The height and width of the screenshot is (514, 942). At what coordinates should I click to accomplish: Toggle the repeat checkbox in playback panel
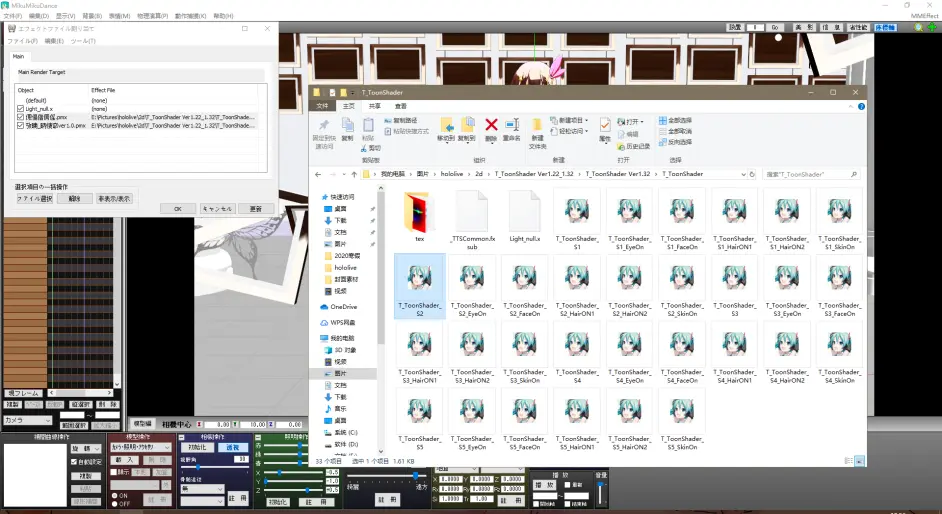568,485
